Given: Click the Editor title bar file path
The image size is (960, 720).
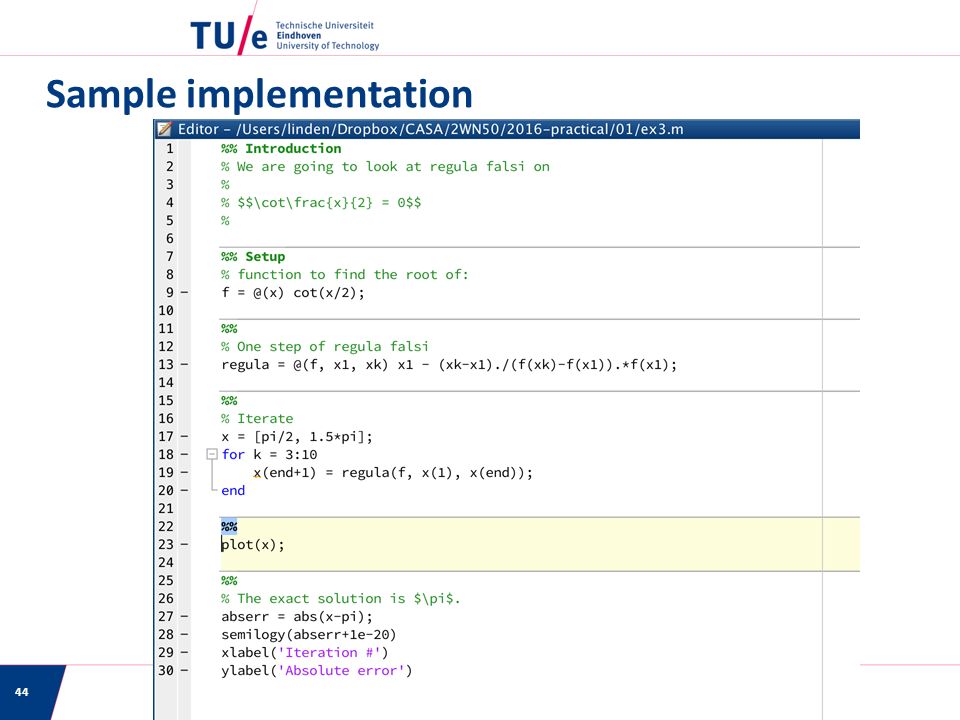Looking at the screenshot, I should coord(460,129).
